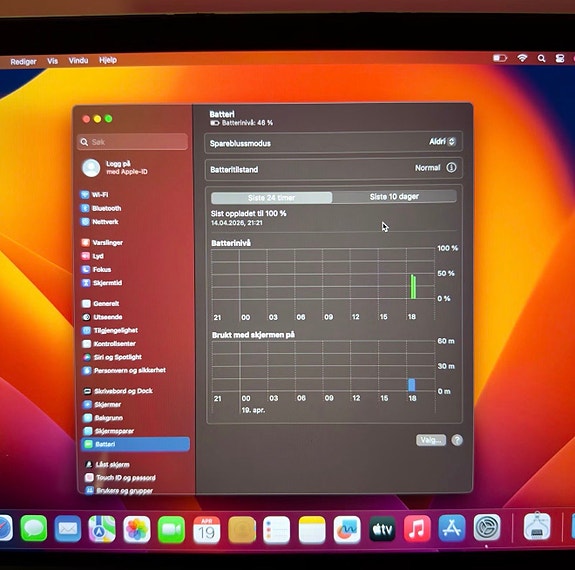Open the Spareblussmodus Aldri dropdown
The height and width of the screenshot is (570, 575).
pos(443,142)
